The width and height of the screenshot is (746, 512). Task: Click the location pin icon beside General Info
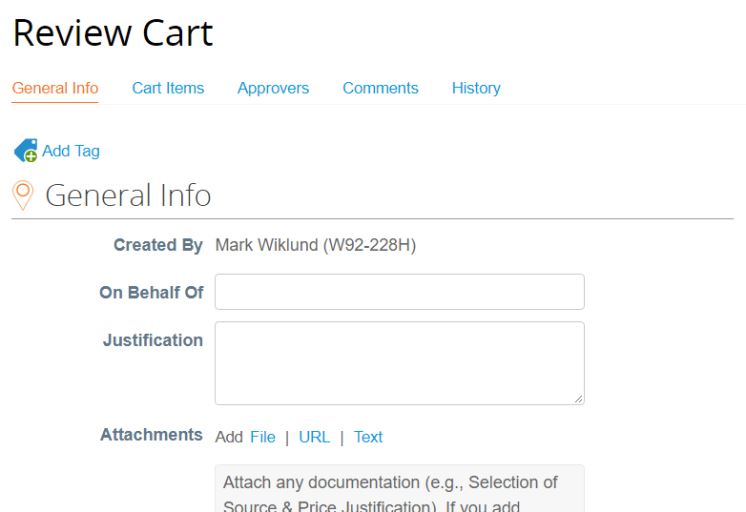click(24, 194)
